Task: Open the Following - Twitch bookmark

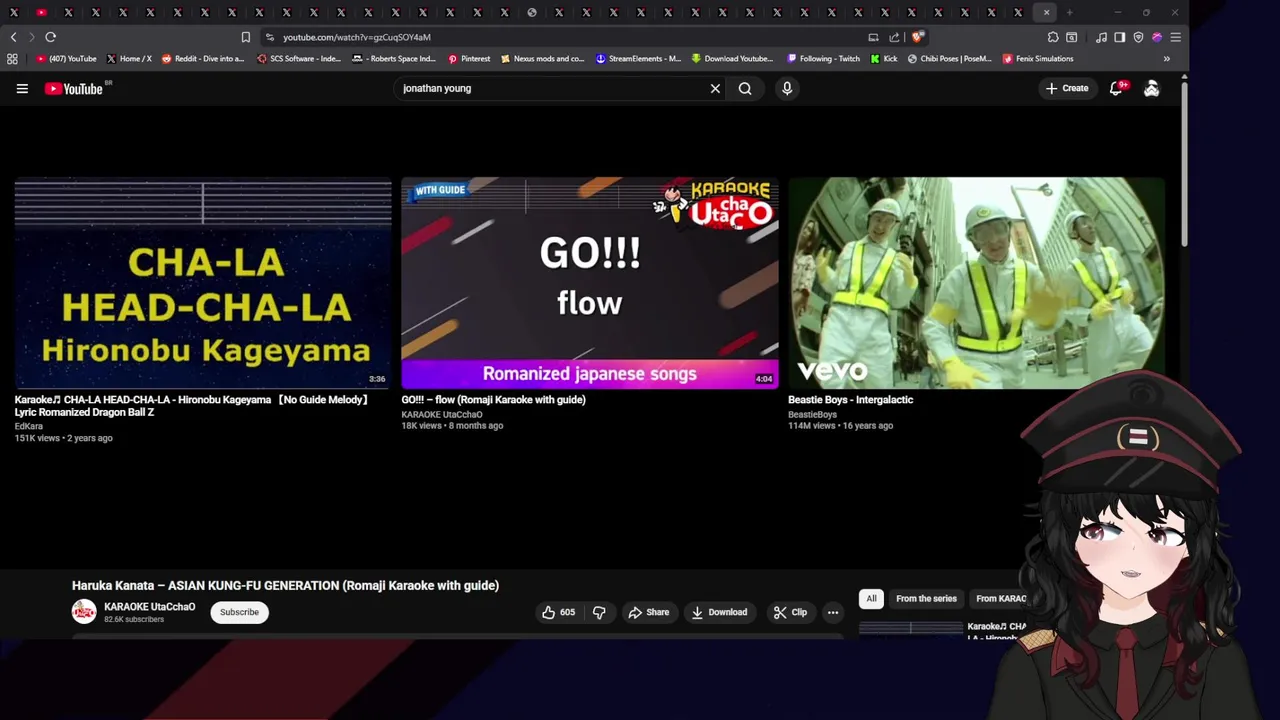Action: pyautogui.click(x=823, y=59)
